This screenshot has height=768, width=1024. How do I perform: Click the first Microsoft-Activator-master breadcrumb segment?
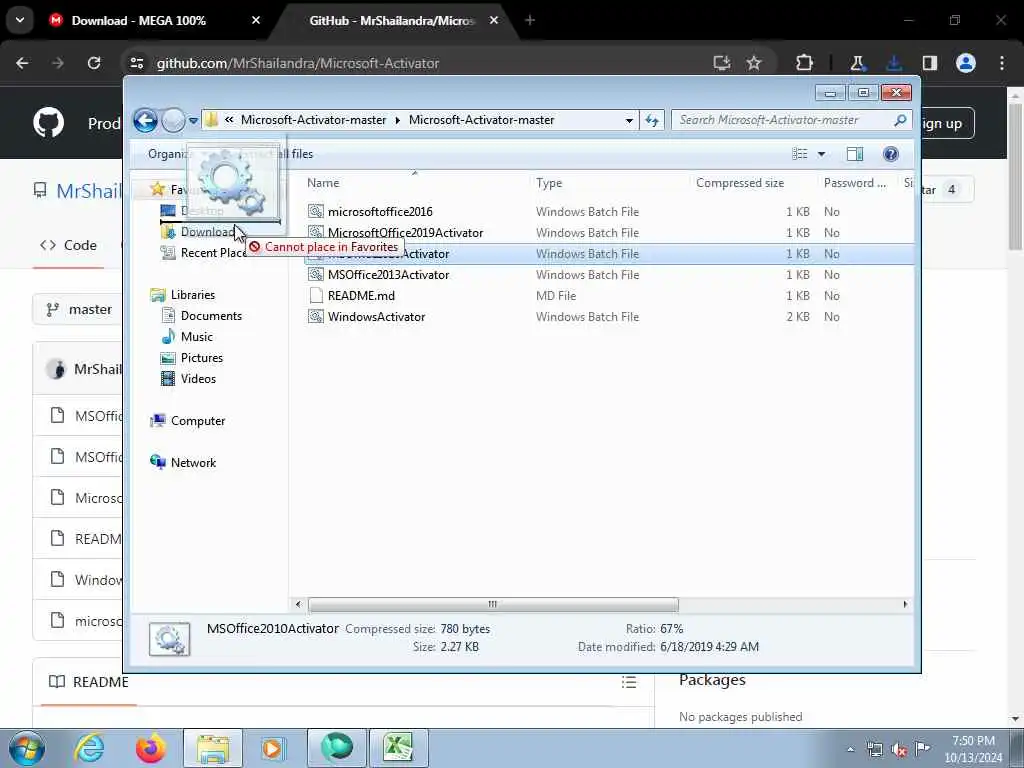pyautogui.click(x=313, y=120)
